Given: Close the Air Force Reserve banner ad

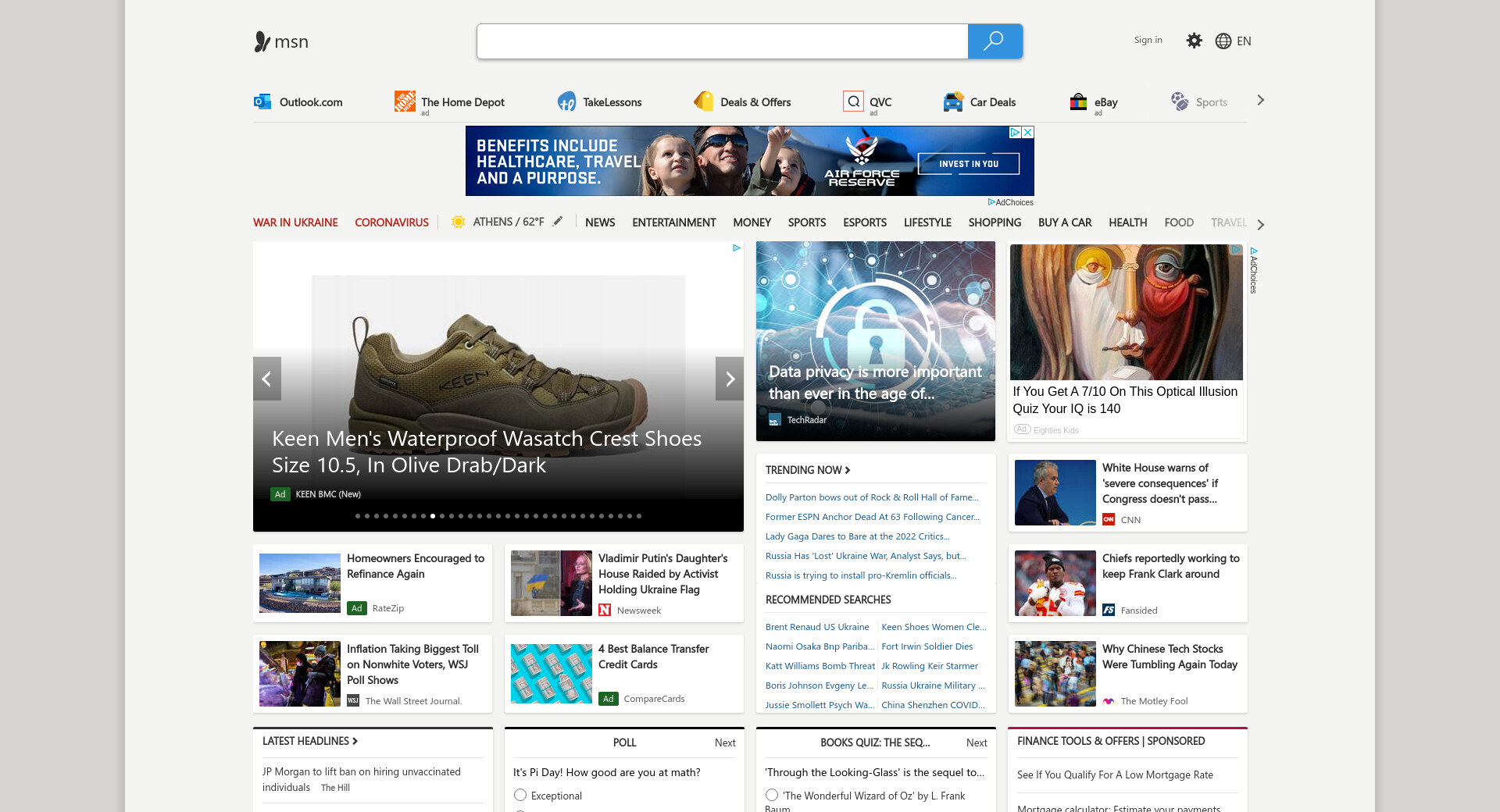Looking at the screenshot, I should (1028, 132).
